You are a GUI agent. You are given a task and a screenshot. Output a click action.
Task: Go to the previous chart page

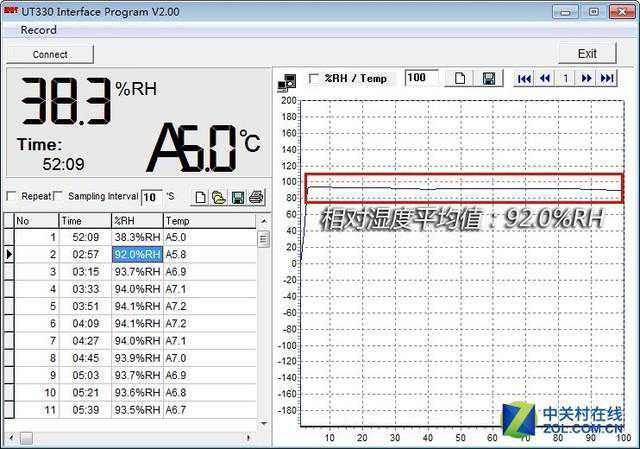tap(545, 78)
